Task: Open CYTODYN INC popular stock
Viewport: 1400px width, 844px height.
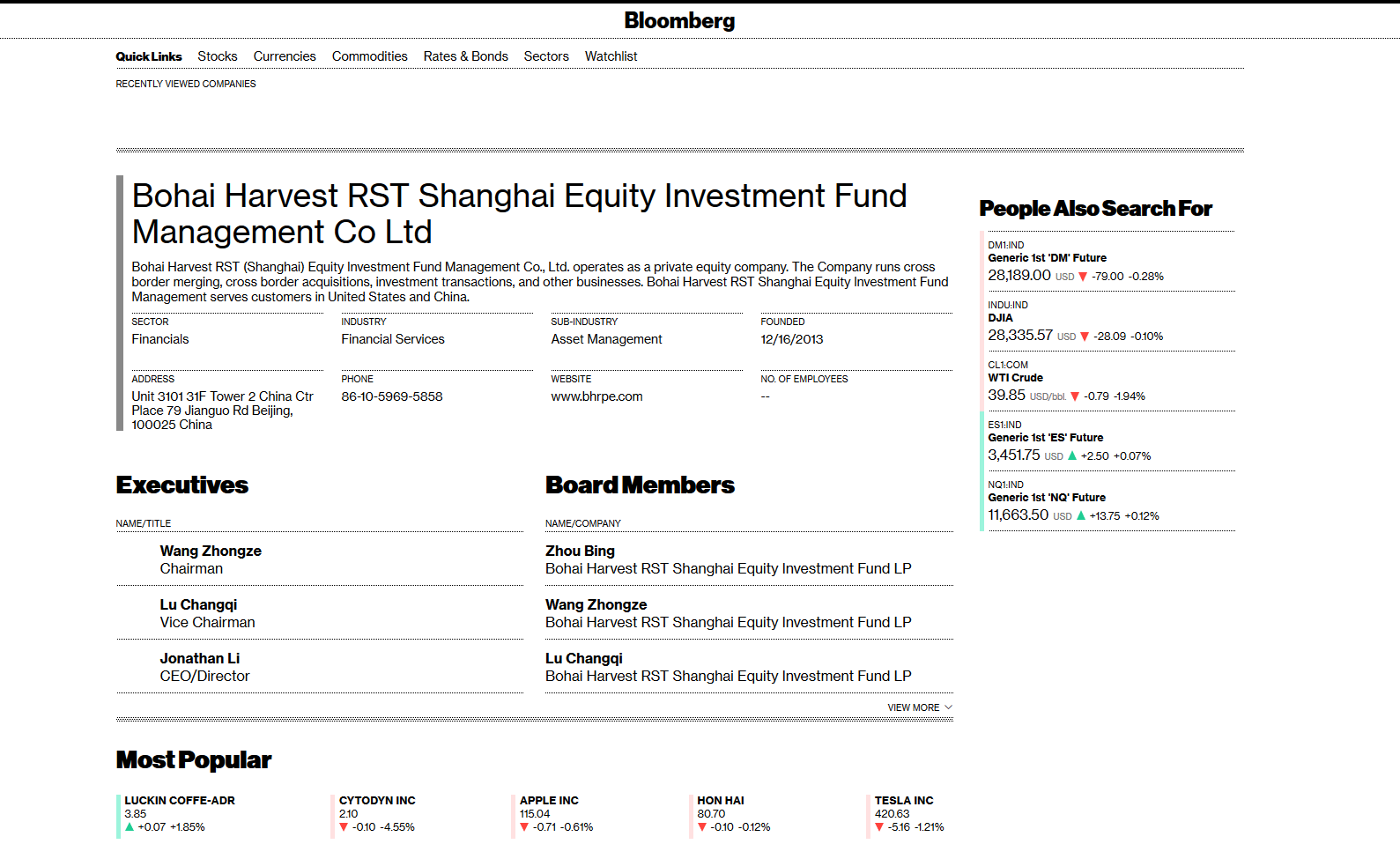Action: [377, 801]
